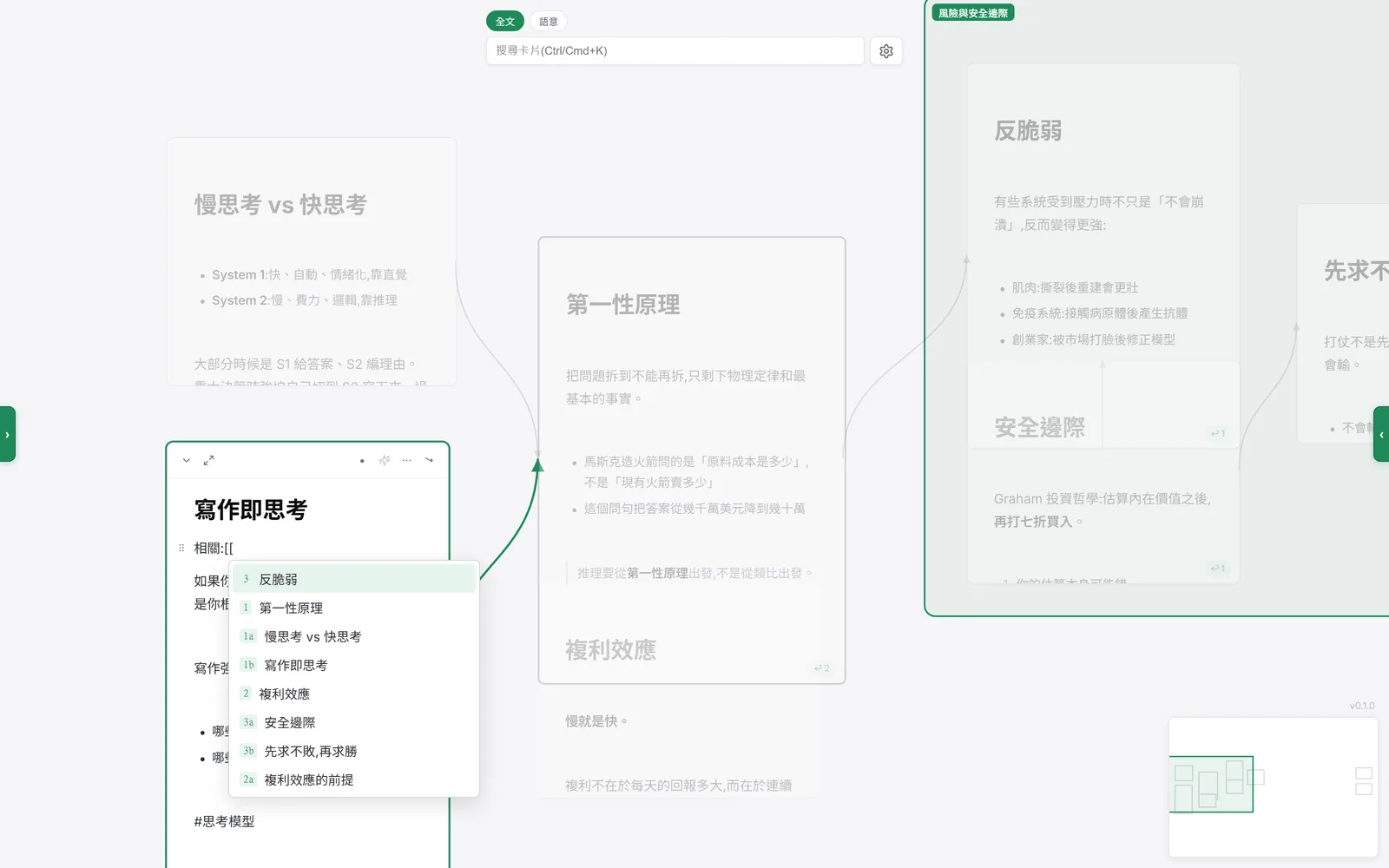Viewport: 1389px width, 868px height.
Task: Click the 複利效應 heading in card
Action: click(610, 650)
